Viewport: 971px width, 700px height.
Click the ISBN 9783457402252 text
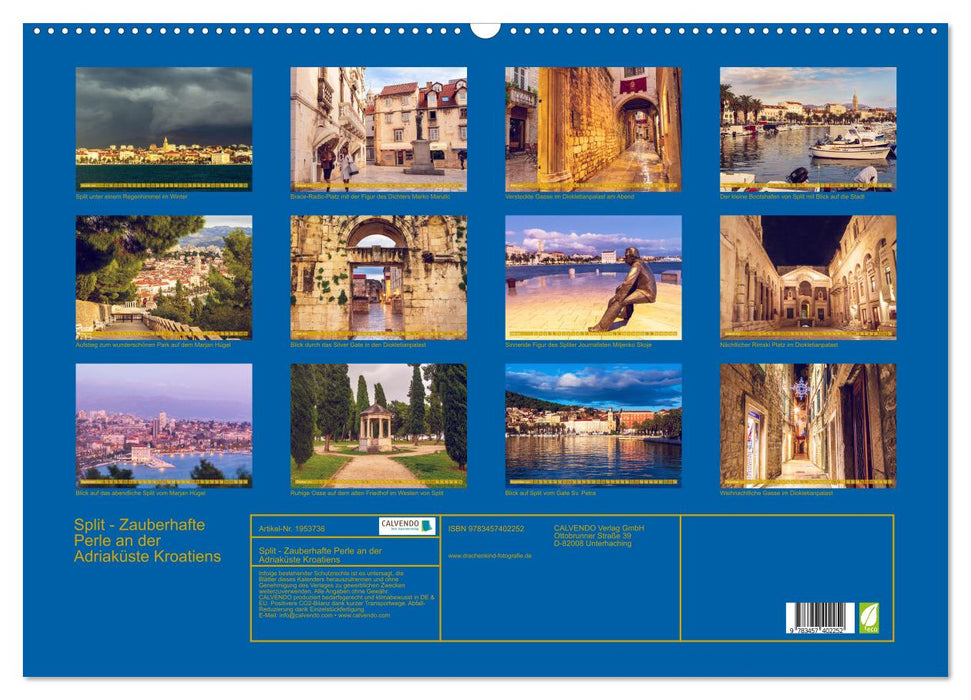click(x=485, y=529)
